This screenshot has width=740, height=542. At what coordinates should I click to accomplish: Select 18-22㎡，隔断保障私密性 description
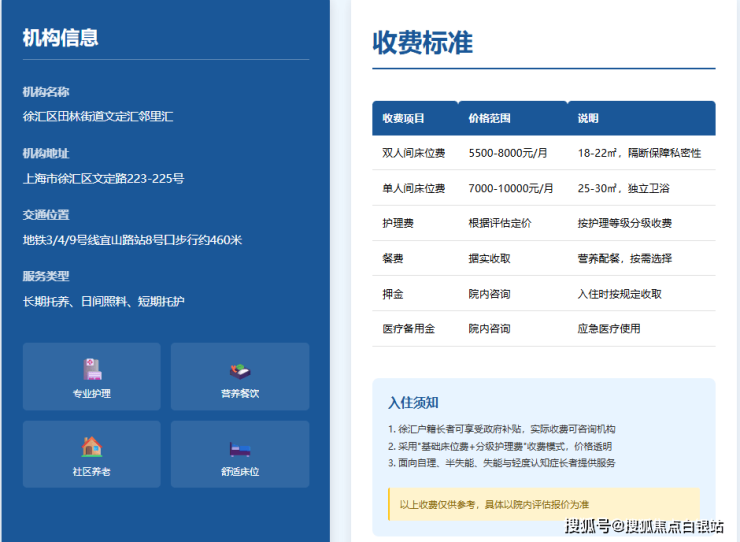click(x=639, y=153)
